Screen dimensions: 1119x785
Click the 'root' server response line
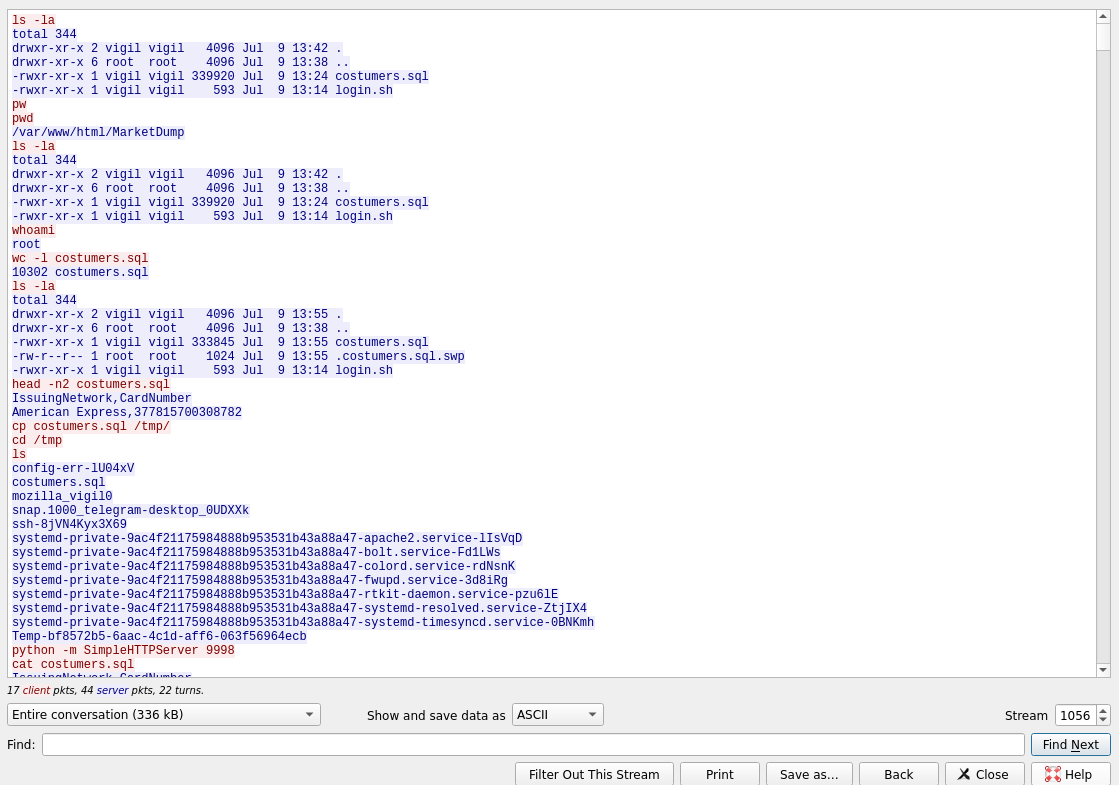(x=25, y=244)
